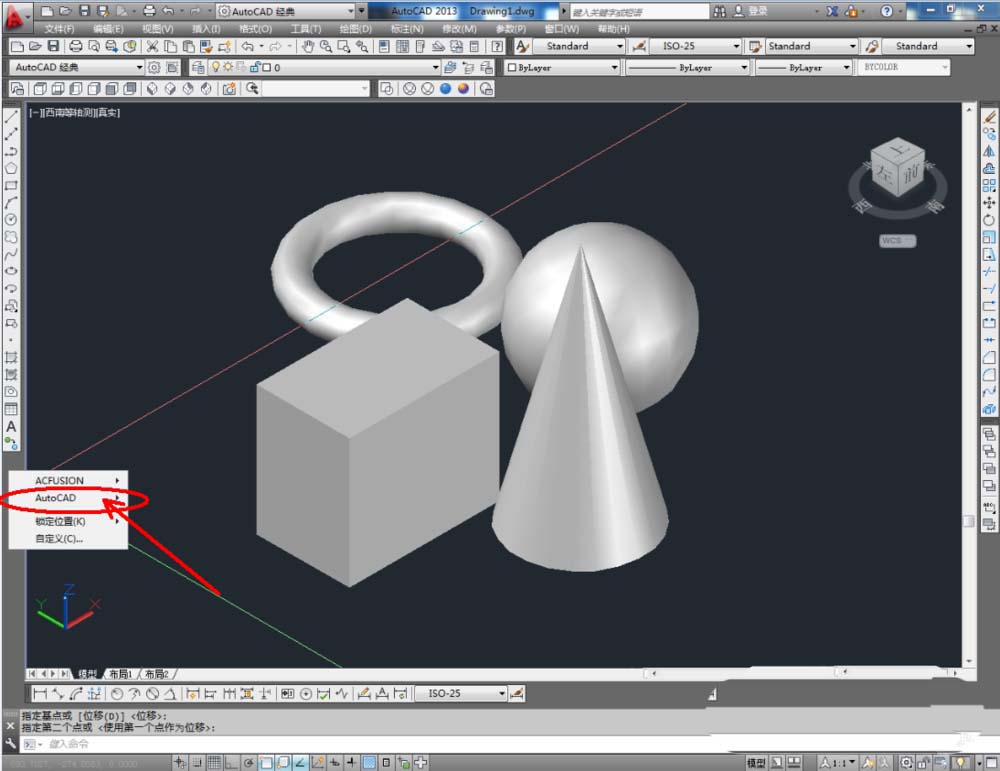Expand the ByLayer color dropdown

tap(562, 68)
